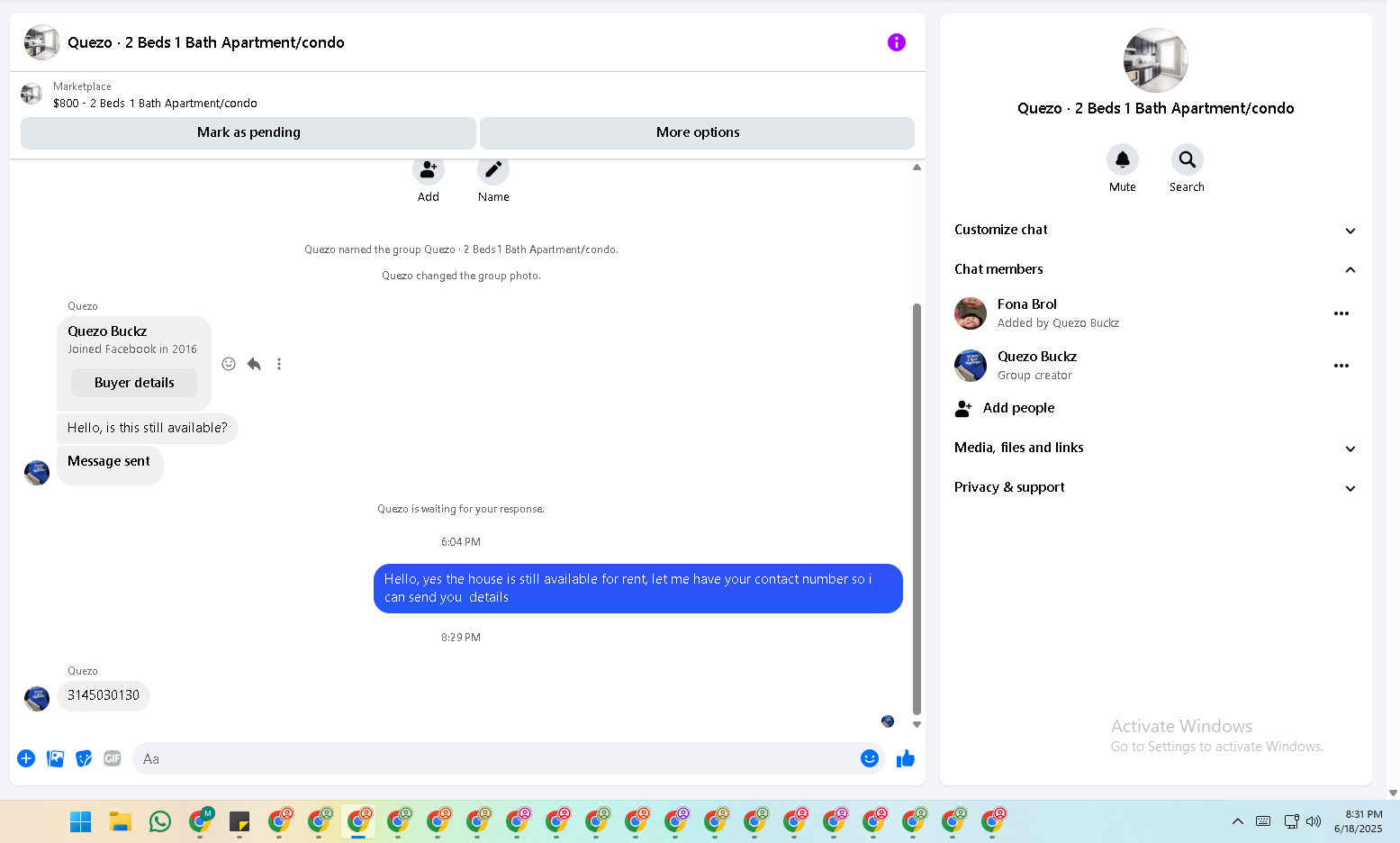Image resolution: width=1400 pixels, height=843 pixels.
Task: Click the "Message sent" bubble
Action: point(110,465)
